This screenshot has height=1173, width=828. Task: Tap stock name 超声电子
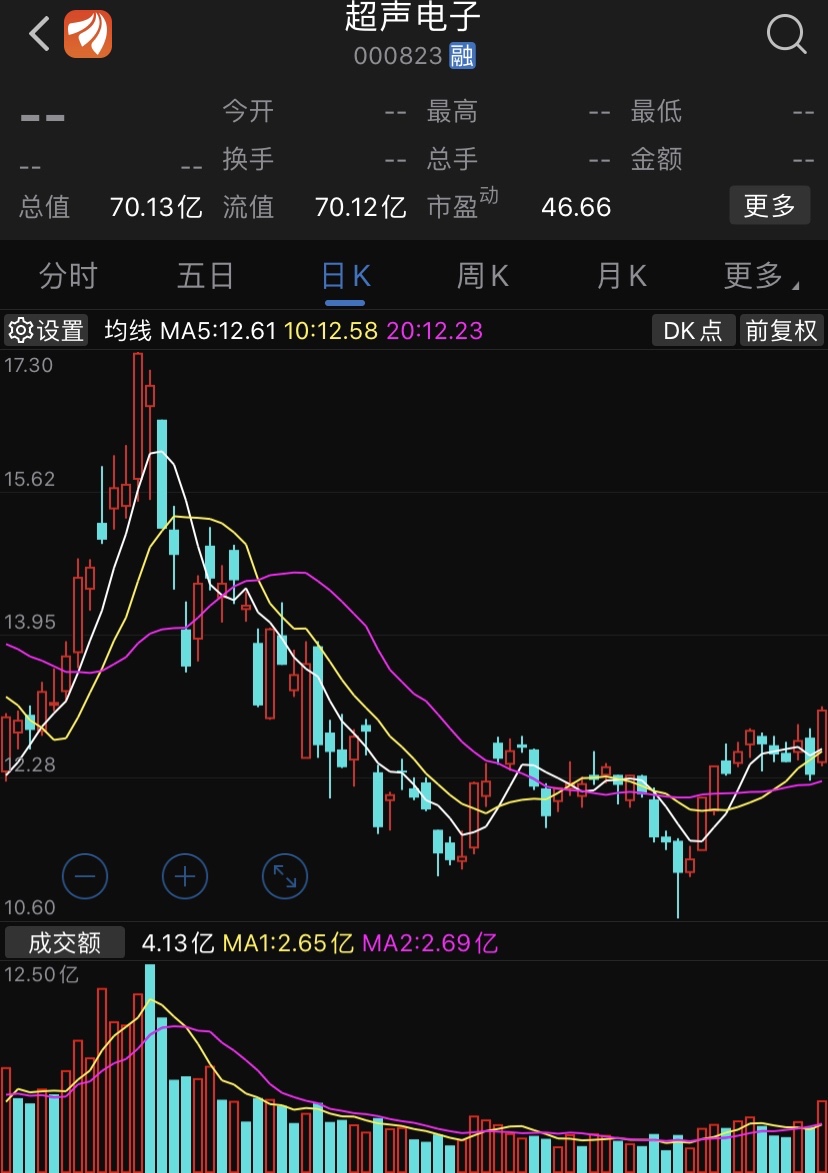pyautogui.click(x=412, y=16)
